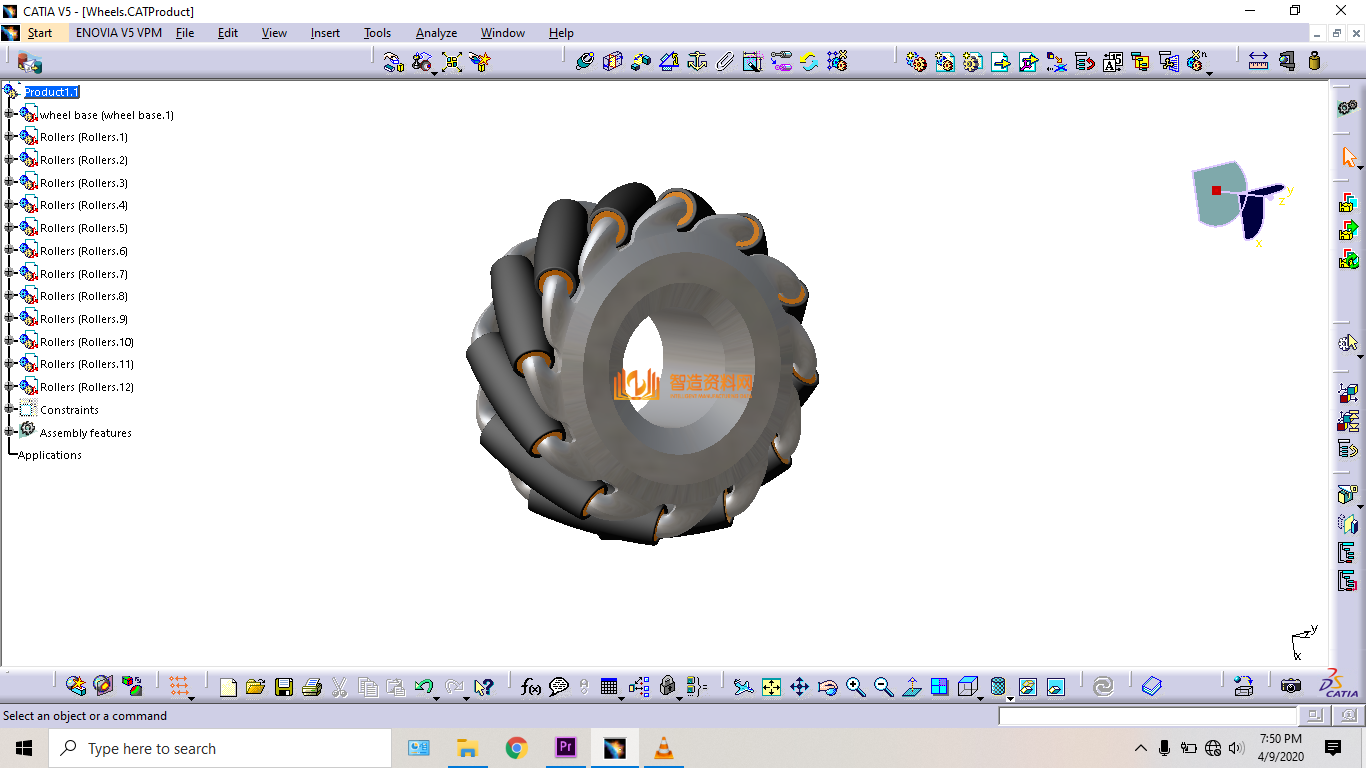Activate the Fly Mode airplane icon

pos(743,687)
